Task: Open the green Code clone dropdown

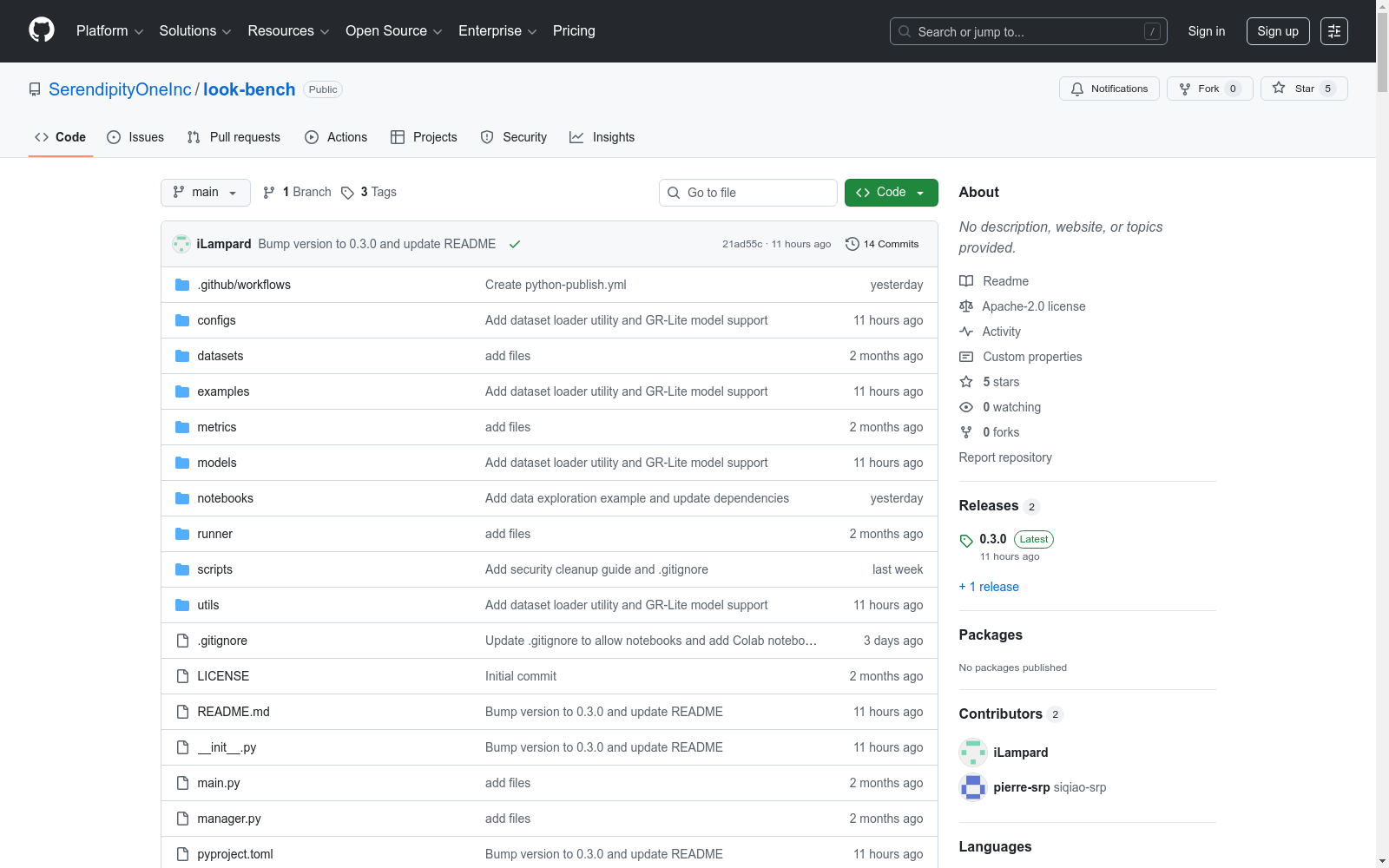Action: tap(892, 193)
